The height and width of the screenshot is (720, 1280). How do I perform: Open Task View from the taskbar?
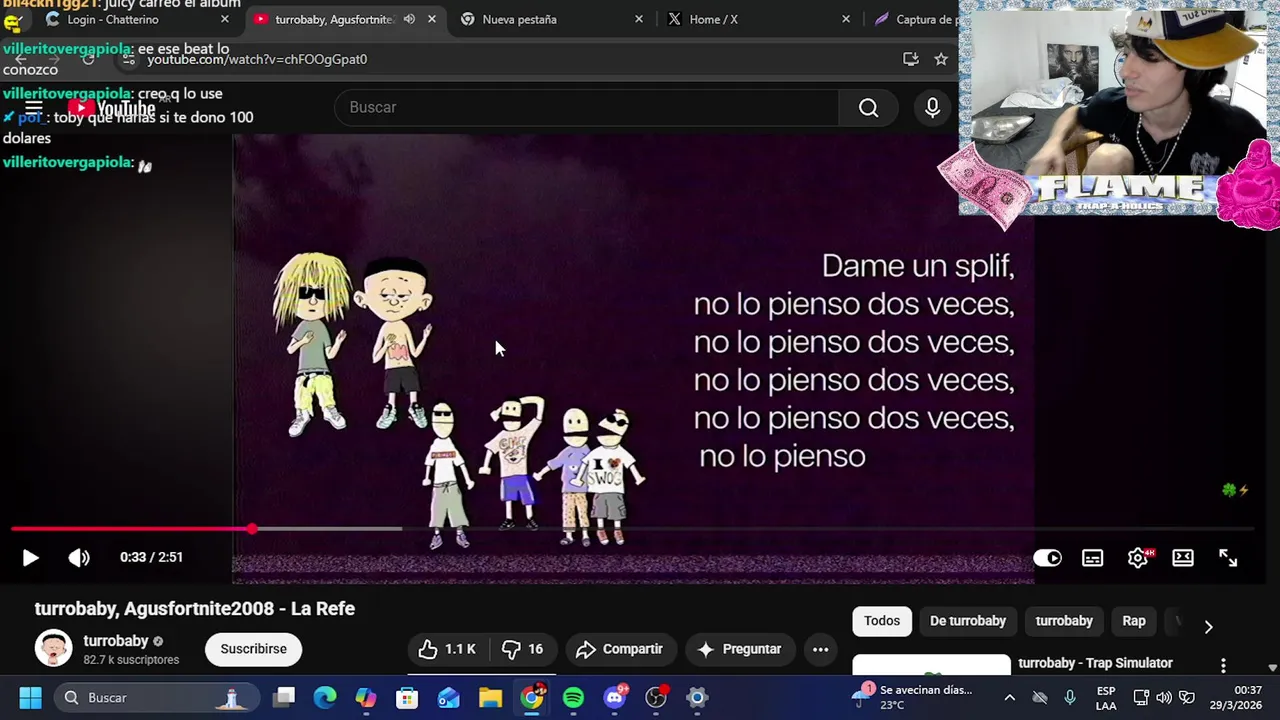pos(285,697)
